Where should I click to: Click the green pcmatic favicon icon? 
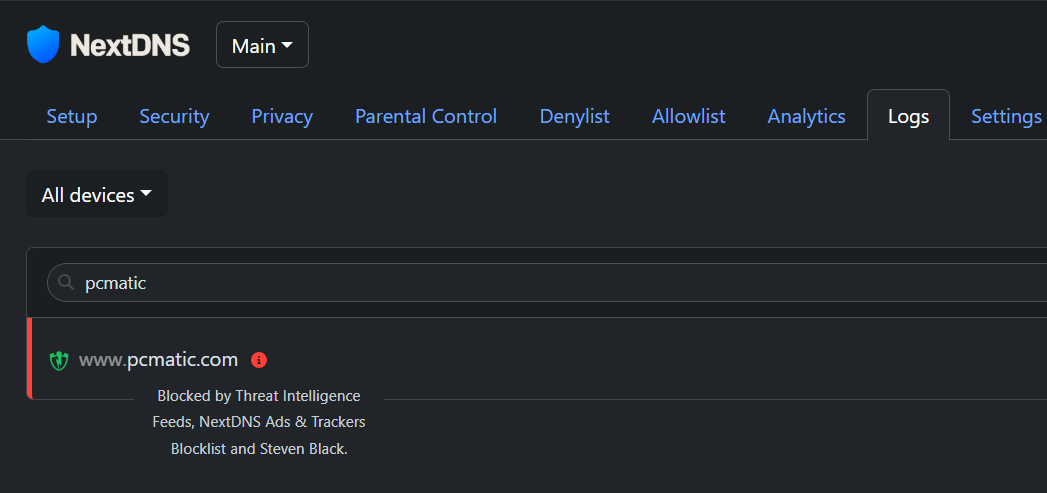point(59,361)
